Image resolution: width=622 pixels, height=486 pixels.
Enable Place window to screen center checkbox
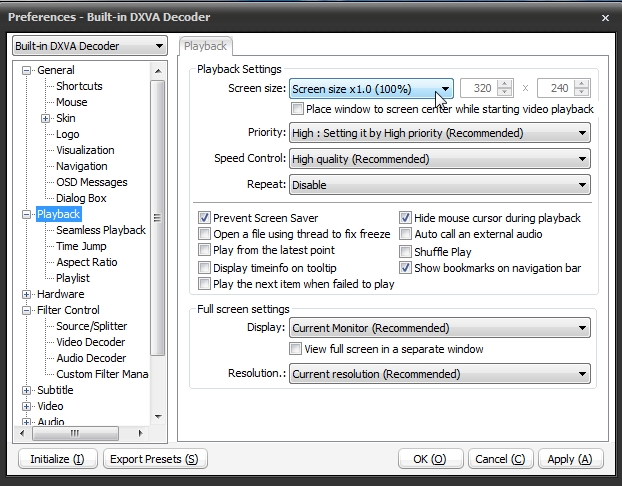[x=297, y=109]
